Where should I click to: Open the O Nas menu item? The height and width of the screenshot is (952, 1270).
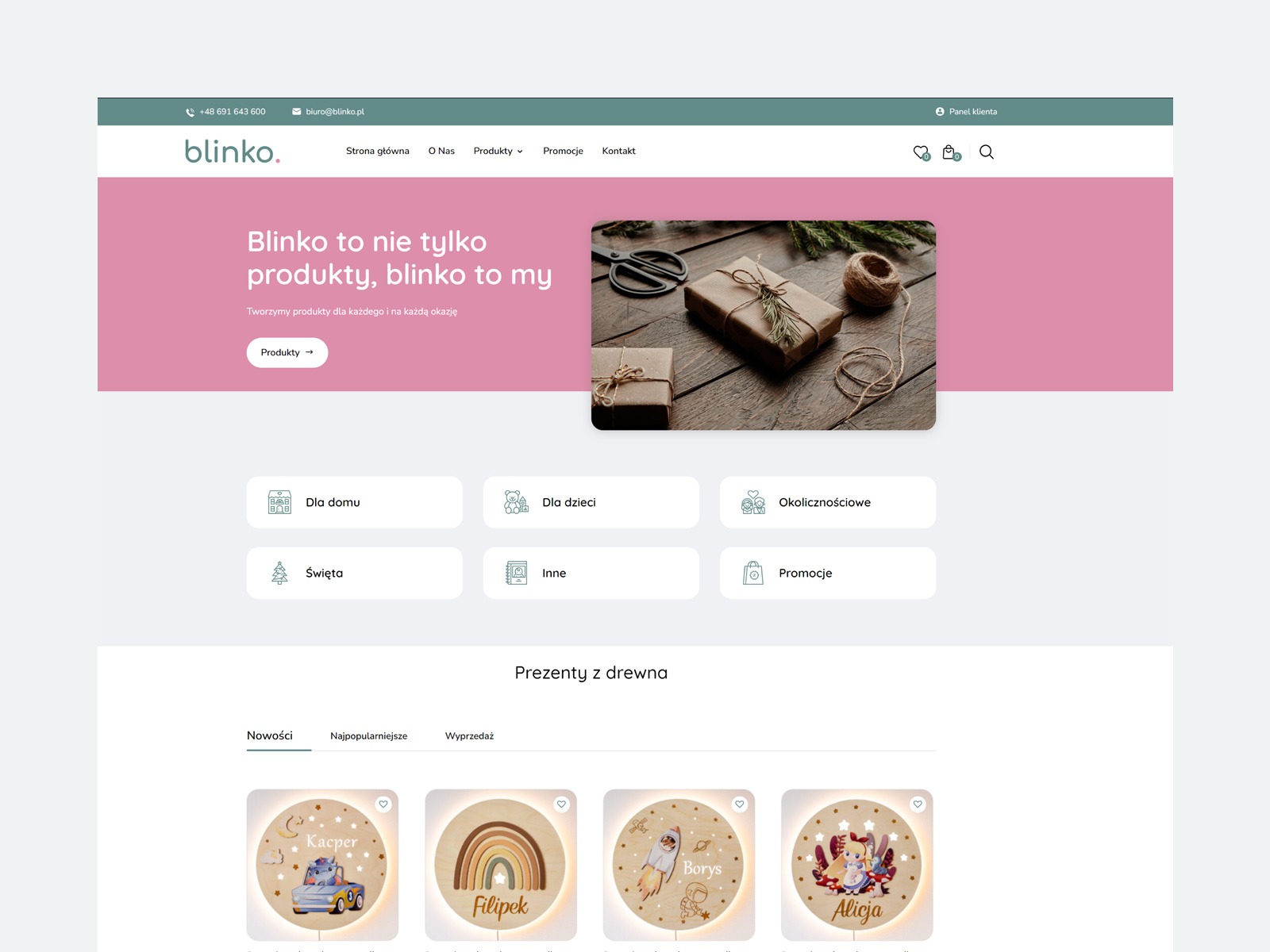441,151
